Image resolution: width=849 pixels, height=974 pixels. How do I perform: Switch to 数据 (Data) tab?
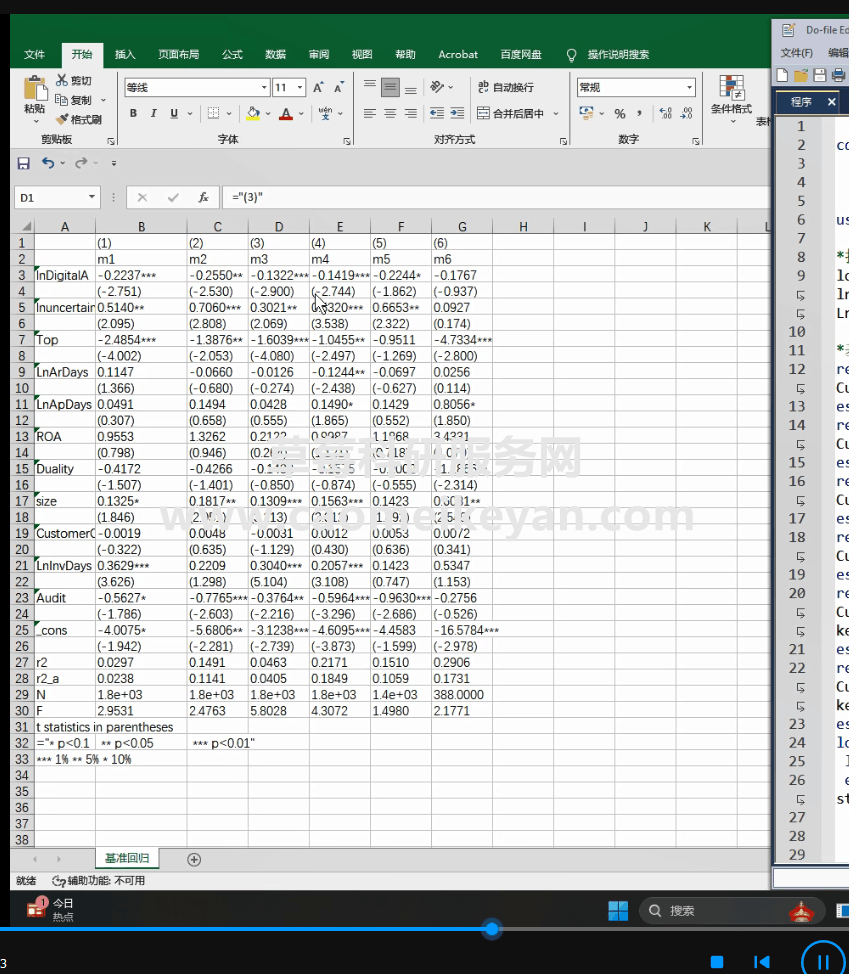(276, 55)
